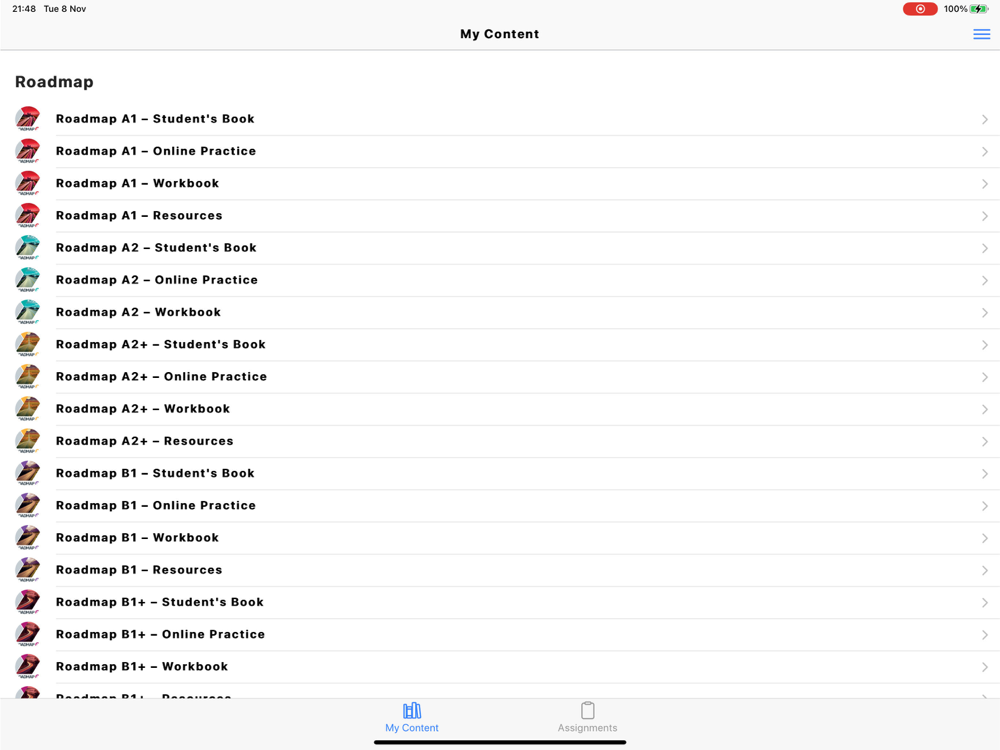Image resolution: width=1000 pixels, height=750 pixels.
Task: Expand chevron for Roadmap A1 Resources
Action: point(985,216)
